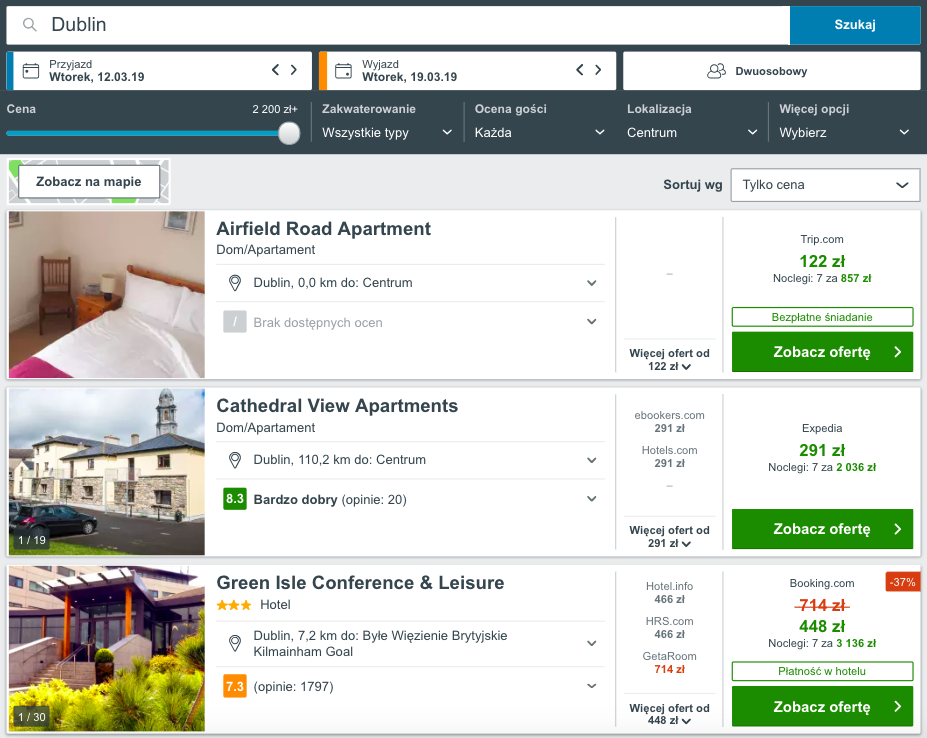The image size is (927, 738).
Task: Click the magnifier icon in search bar
Action: 31,25
